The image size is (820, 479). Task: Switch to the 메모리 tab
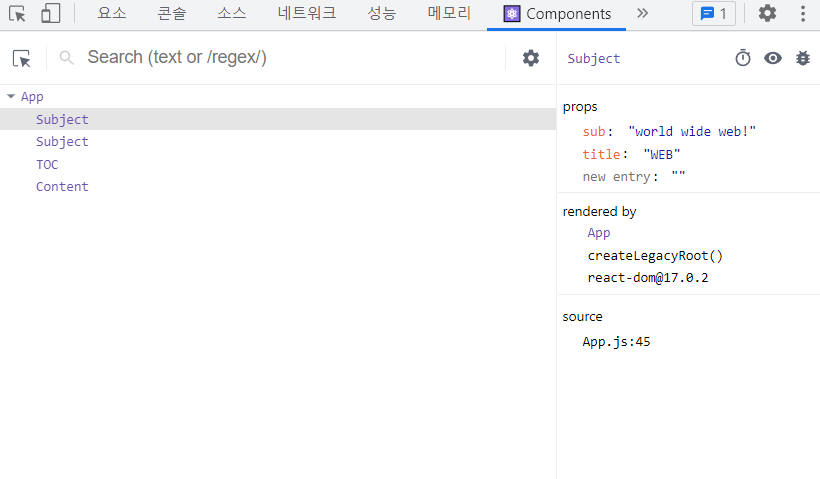click(449, 14)
